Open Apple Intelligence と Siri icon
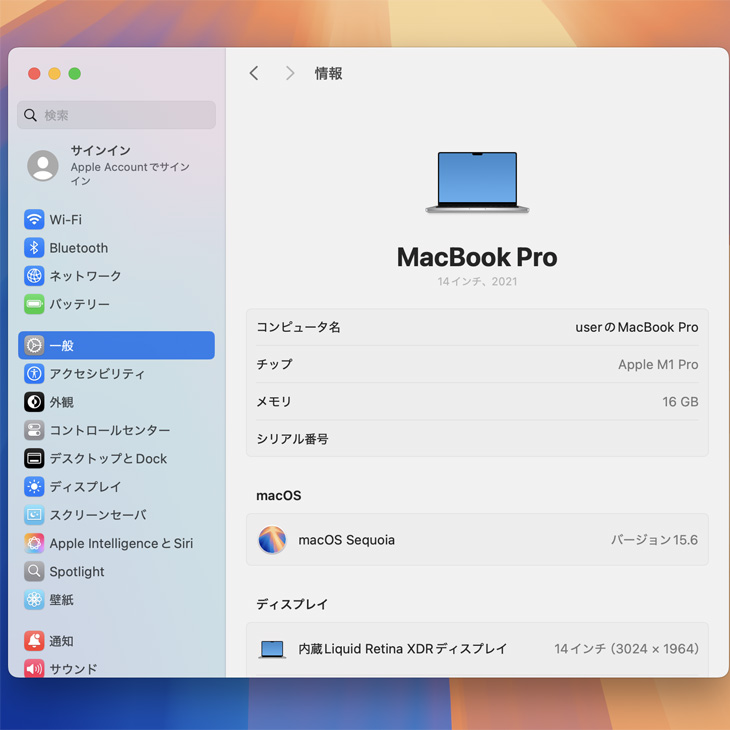 pyautogui.click(x=34, y=543)
